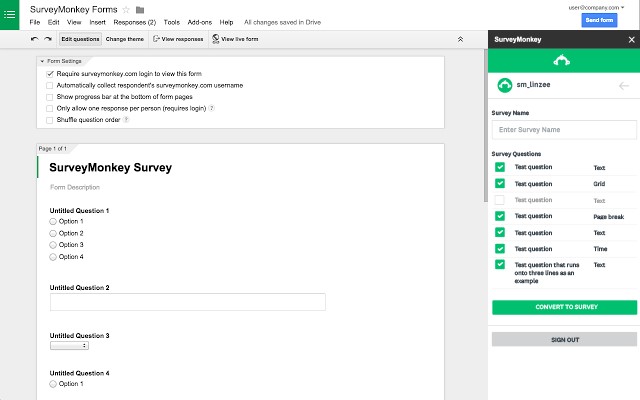Click View live form button
The width and height of the screenshot is (640, 400).
click(x=235, y=39)
